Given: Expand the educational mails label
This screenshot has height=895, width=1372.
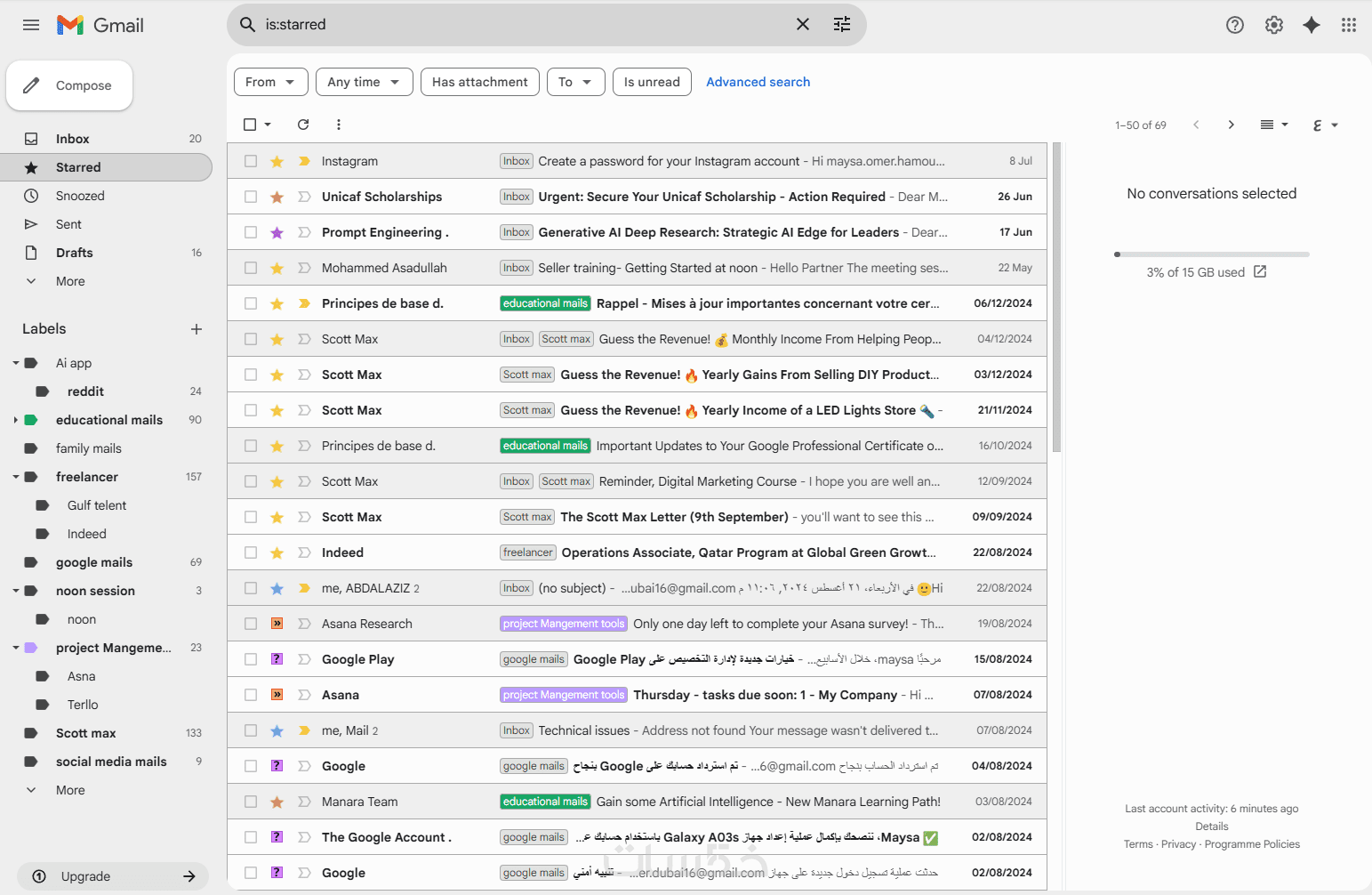Looking at the screenshot, I should 16,420.
